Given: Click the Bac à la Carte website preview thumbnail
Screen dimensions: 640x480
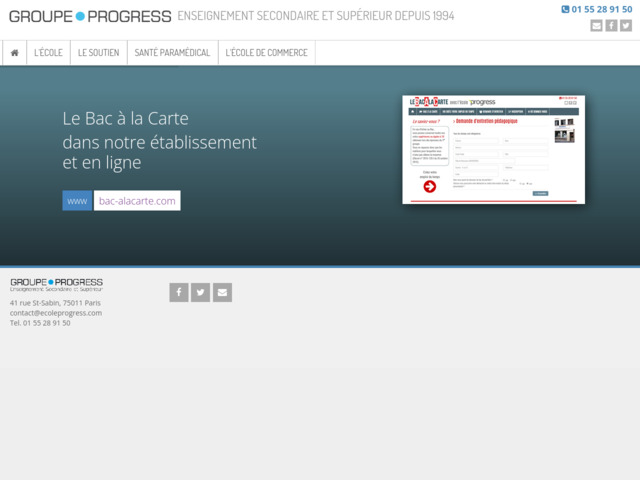Looking at the screenshot, I should pos(493,149).
